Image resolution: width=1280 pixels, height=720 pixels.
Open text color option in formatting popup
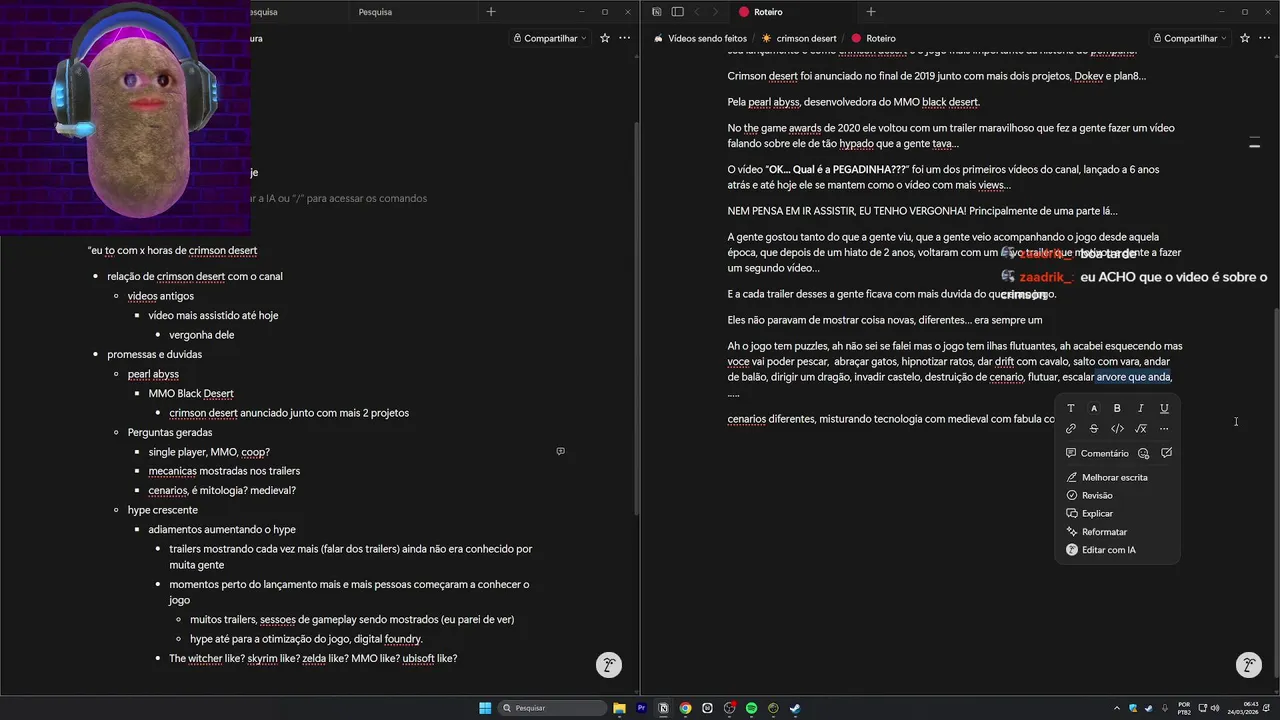pyautogui.click(x=1094, y=408)
